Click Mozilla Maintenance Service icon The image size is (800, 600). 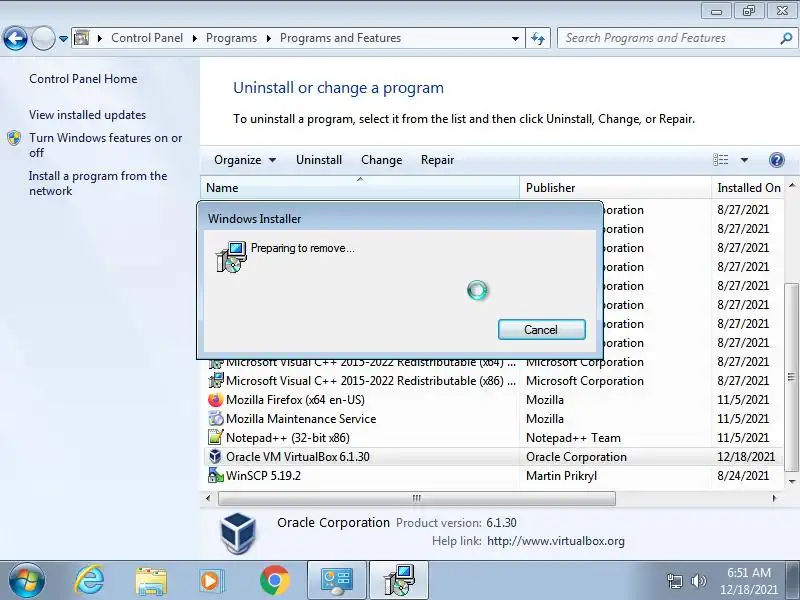[216, 418]
